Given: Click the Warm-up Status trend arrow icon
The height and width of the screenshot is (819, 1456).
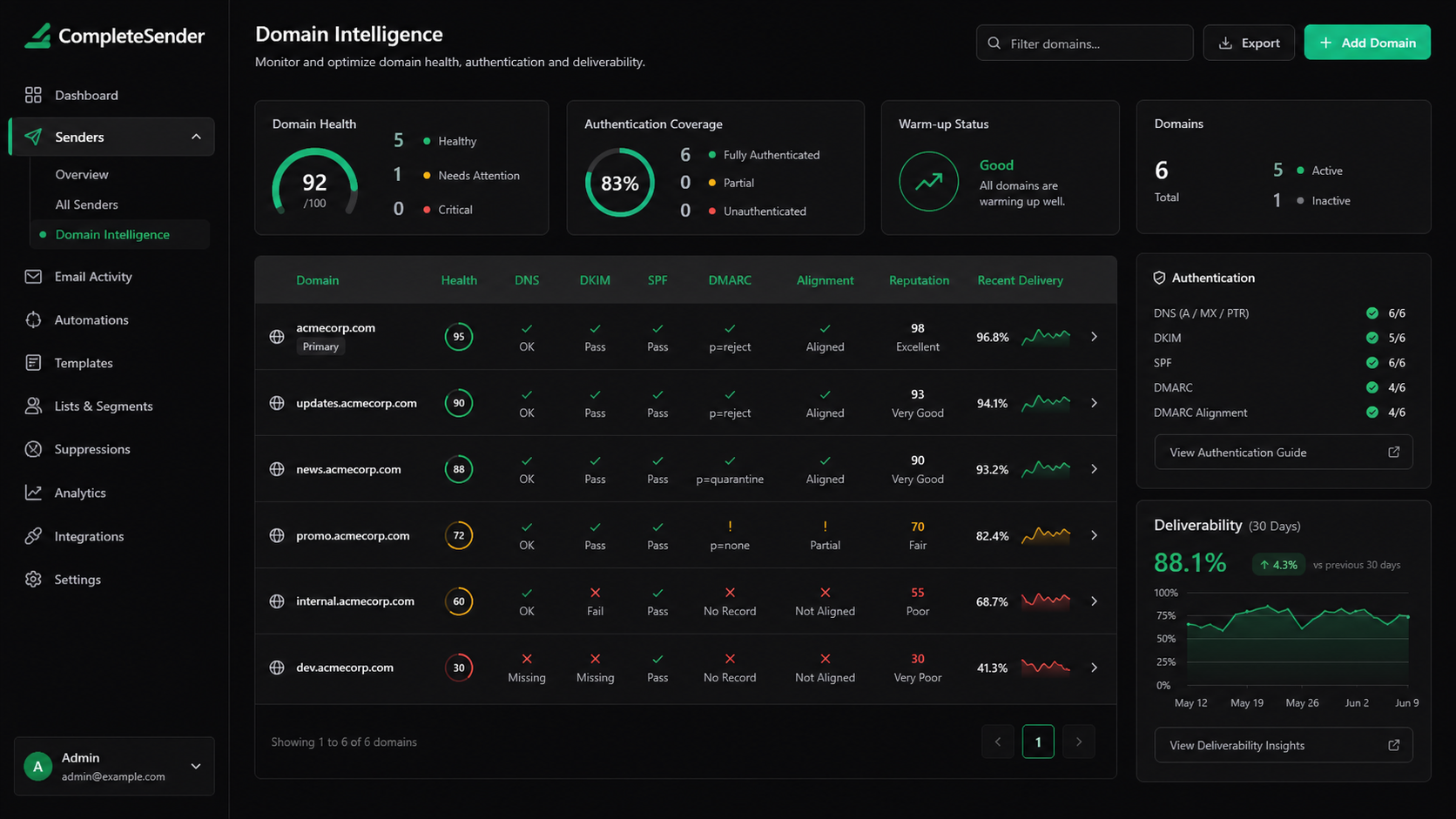Looking at the screenshot, I should [928, 181].
